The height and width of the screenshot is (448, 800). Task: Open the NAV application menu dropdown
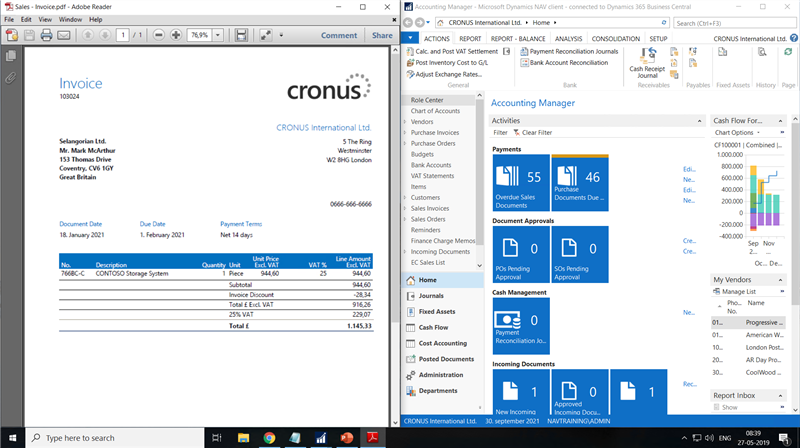click(x=410, y=38)
